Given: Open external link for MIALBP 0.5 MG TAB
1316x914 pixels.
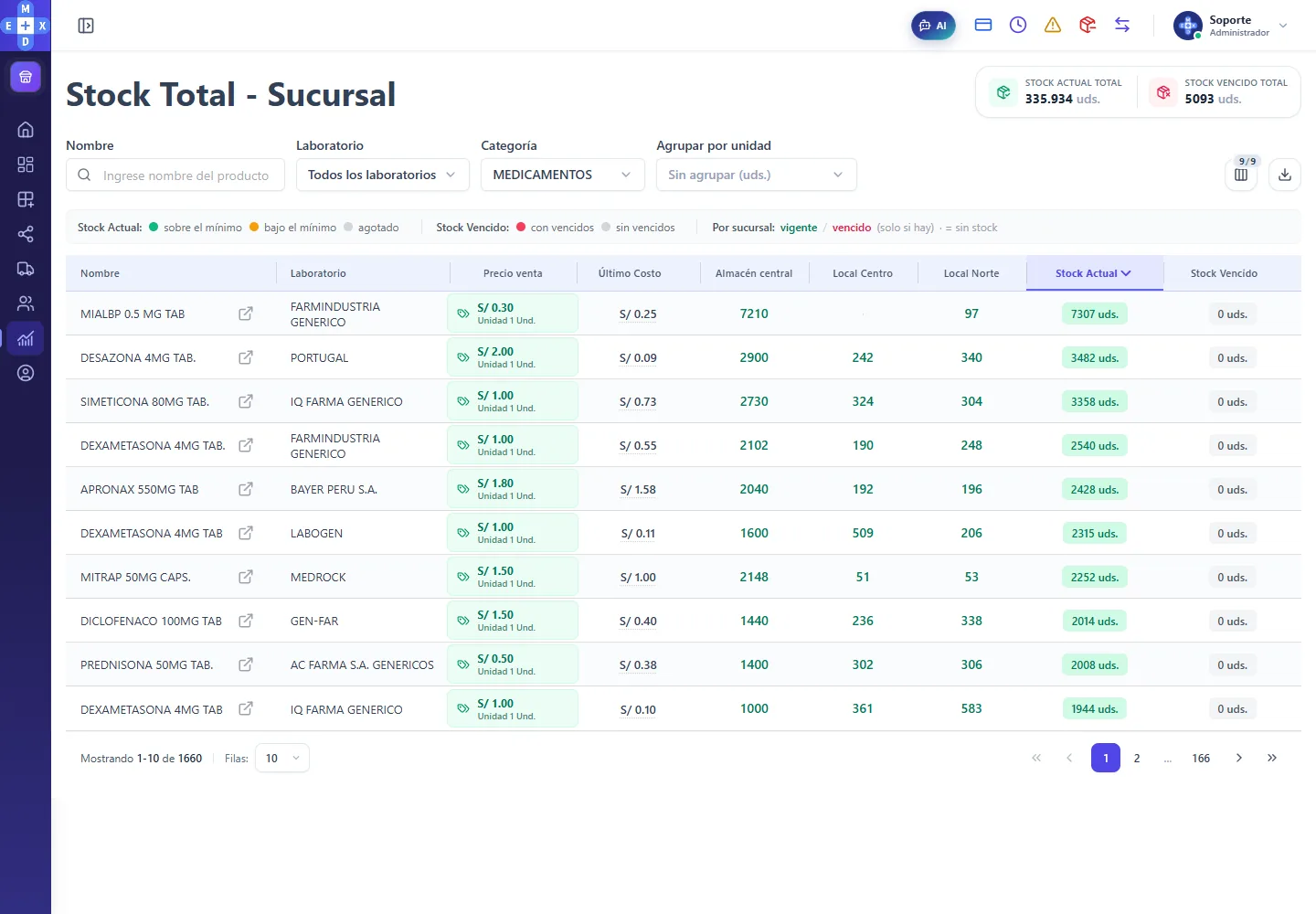Looking at the screenshot, I should (x=246, y=314).
